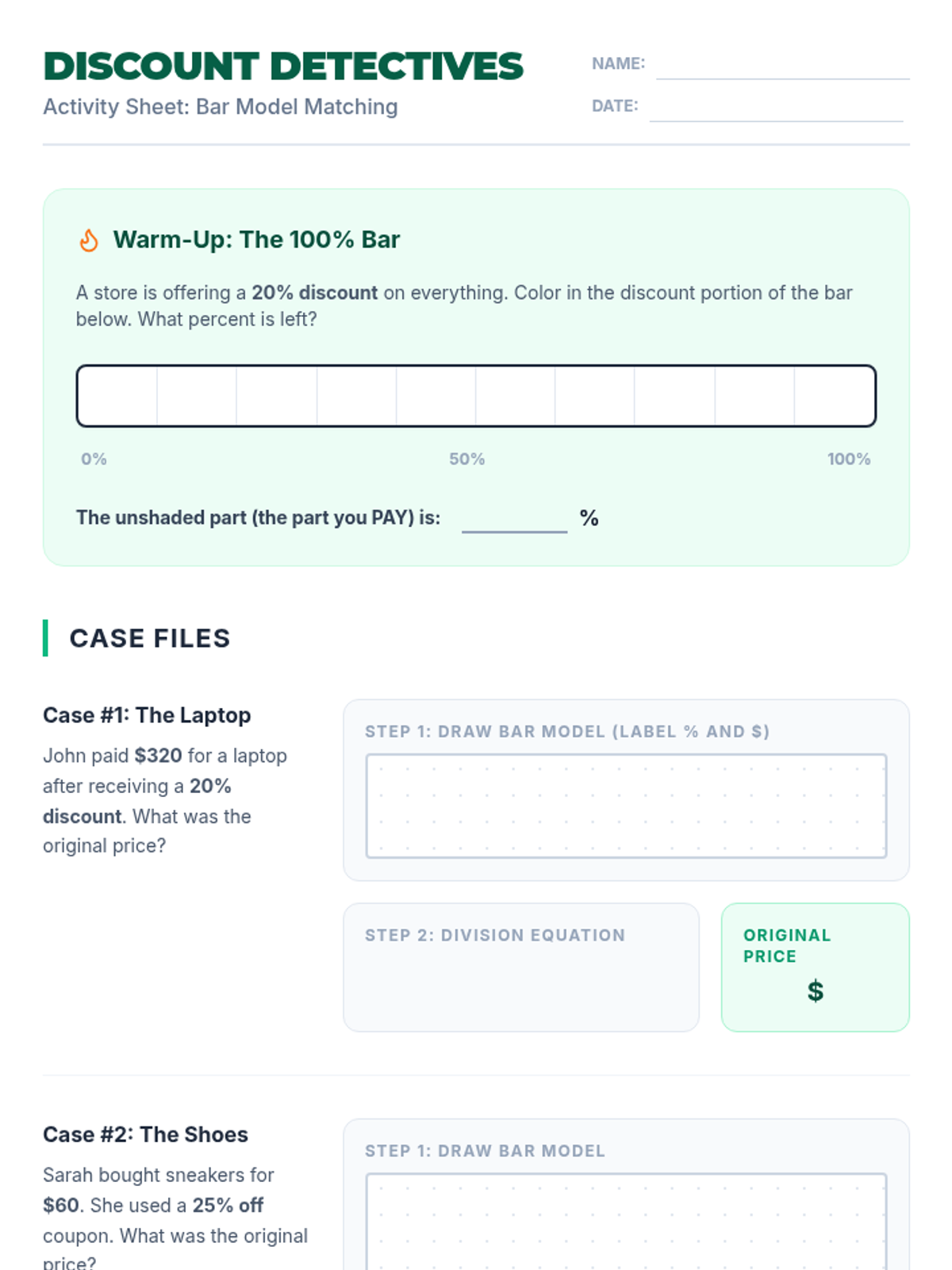Click the unshaded part percent answer blank
The image size is (952, 1270).
pyautogui.click(x=514, y=519)
